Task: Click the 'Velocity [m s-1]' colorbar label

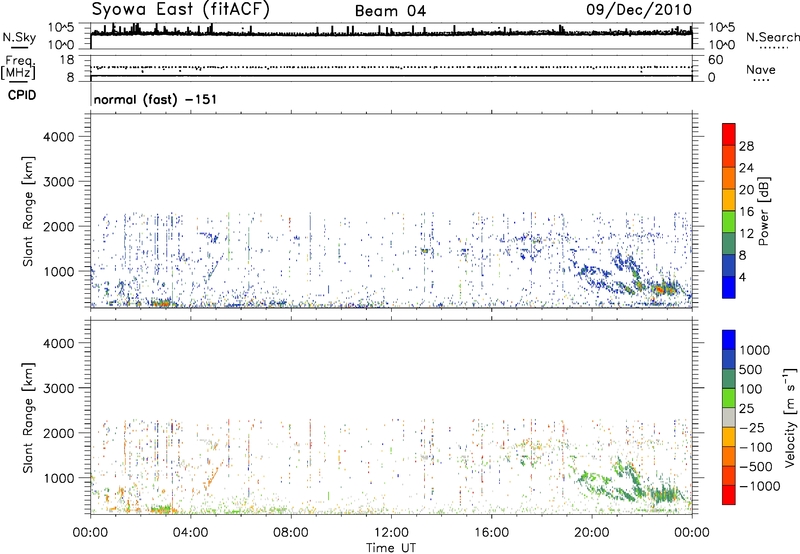Action: (x=790, y=418)
